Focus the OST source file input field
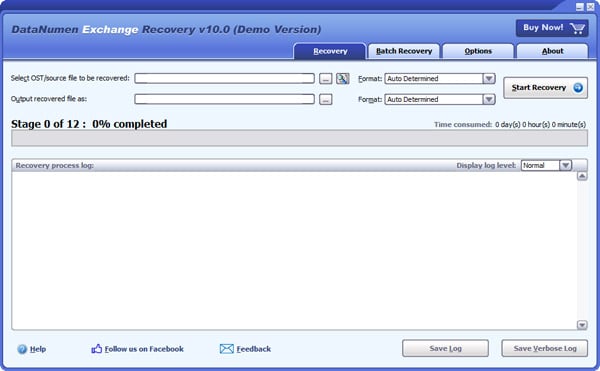The height and width of the screenshot is (371, 600). [224, 78]
